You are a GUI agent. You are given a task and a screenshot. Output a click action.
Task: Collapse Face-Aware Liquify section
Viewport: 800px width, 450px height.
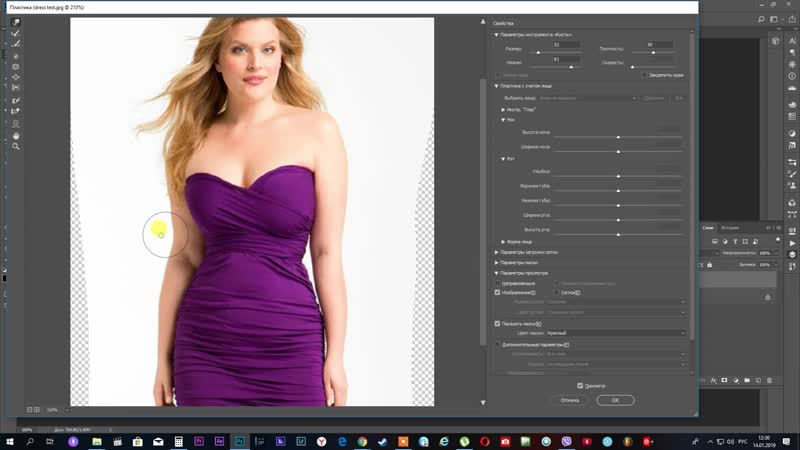point(496,86)
